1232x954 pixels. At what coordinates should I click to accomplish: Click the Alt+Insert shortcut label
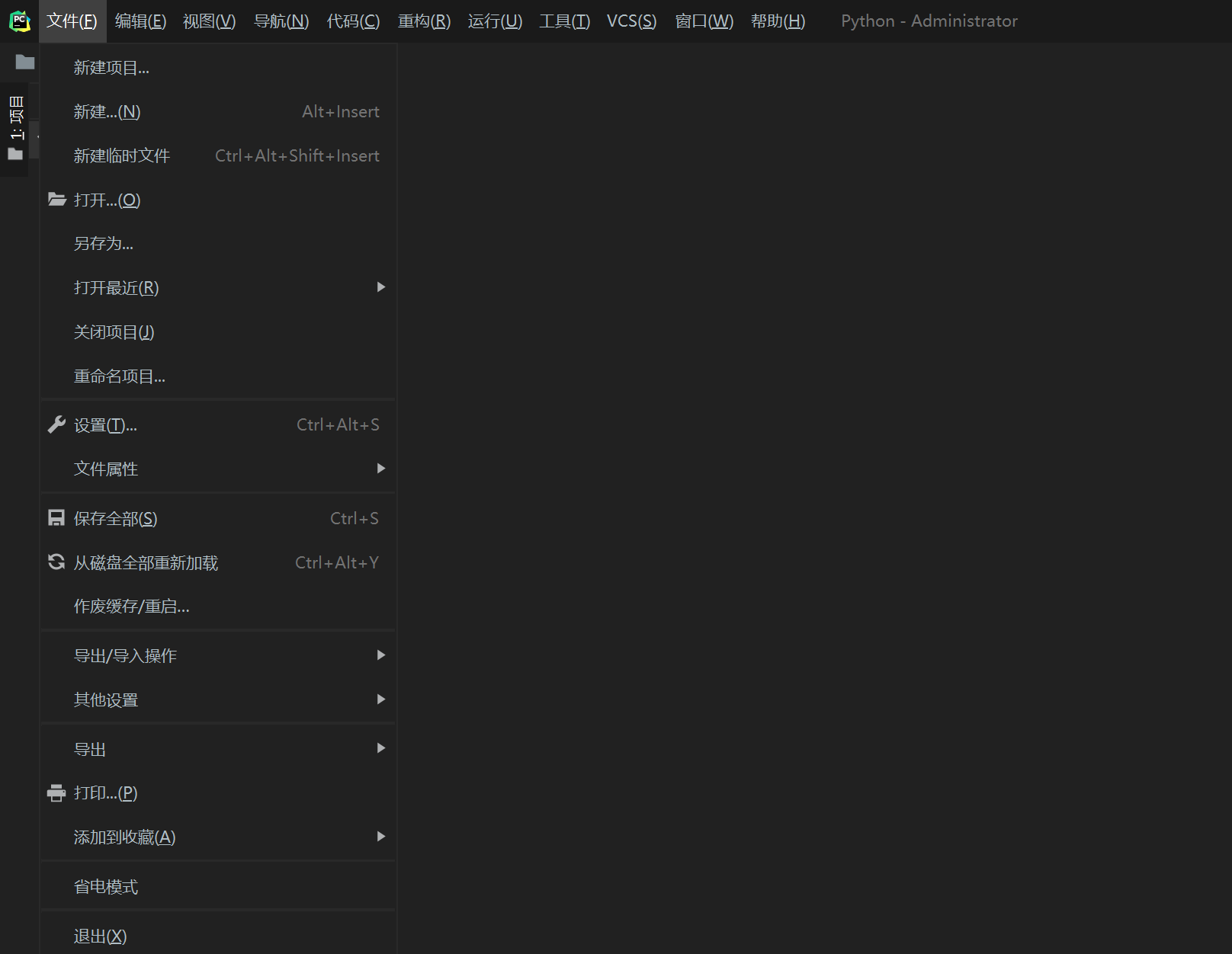click(341, 111)
